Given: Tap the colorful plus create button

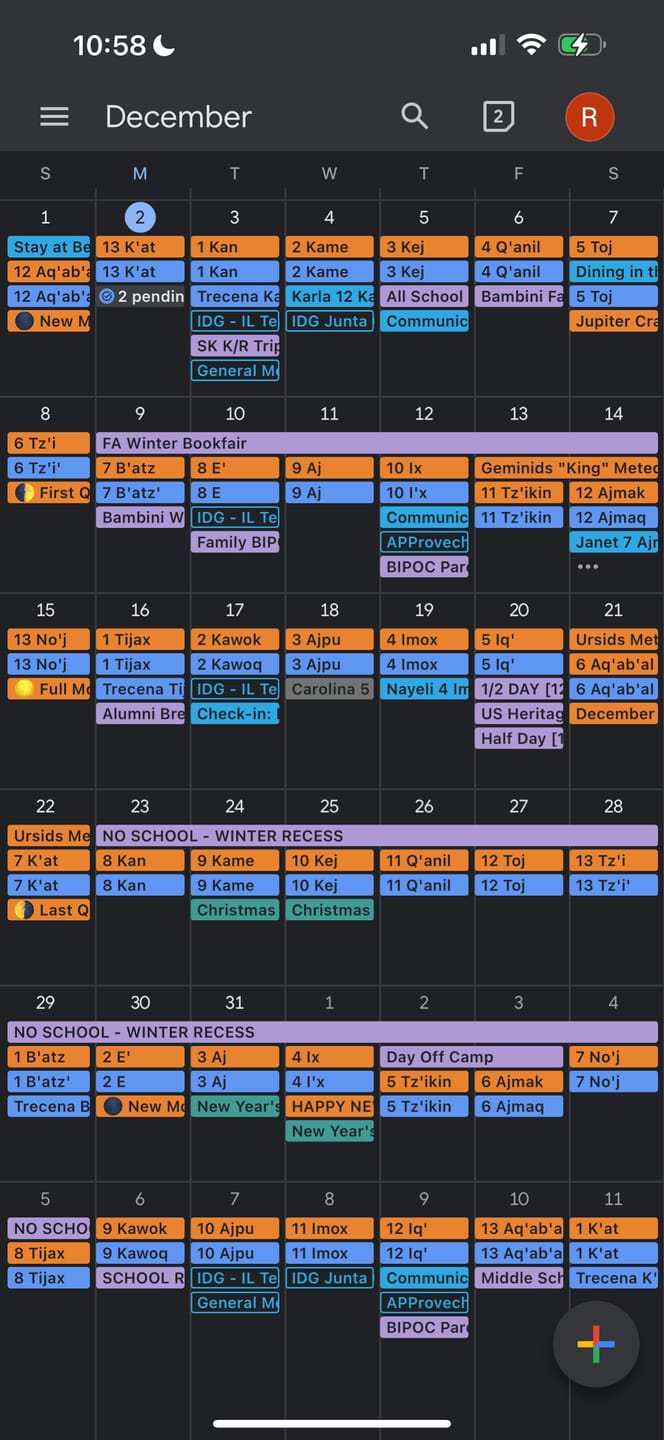Looking at the screenshot, I should click(596, 1344).
